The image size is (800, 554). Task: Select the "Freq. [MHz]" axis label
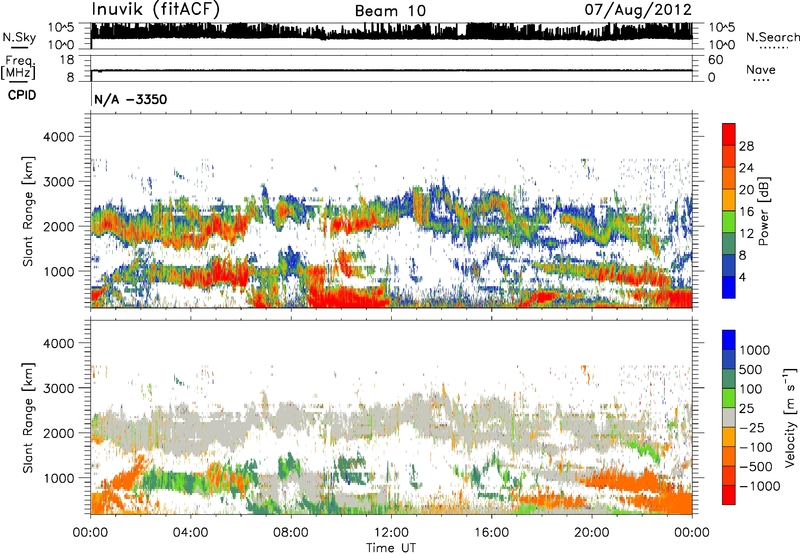[x=19, y=66]
